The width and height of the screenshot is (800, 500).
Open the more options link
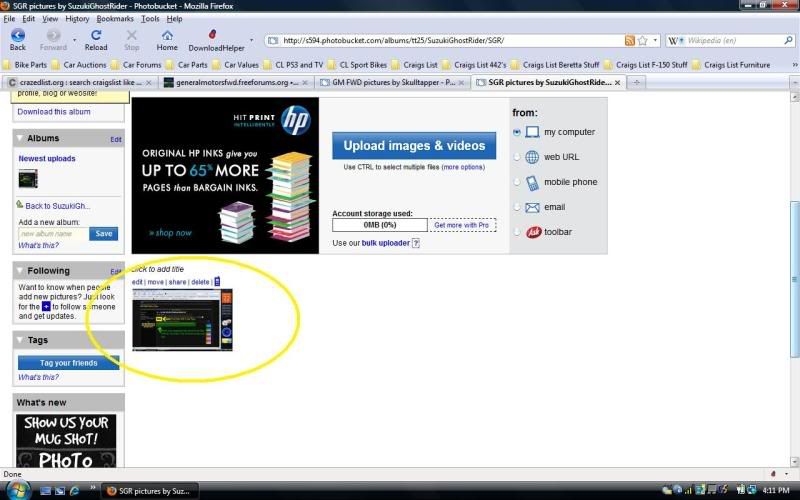tap(463, 167)
